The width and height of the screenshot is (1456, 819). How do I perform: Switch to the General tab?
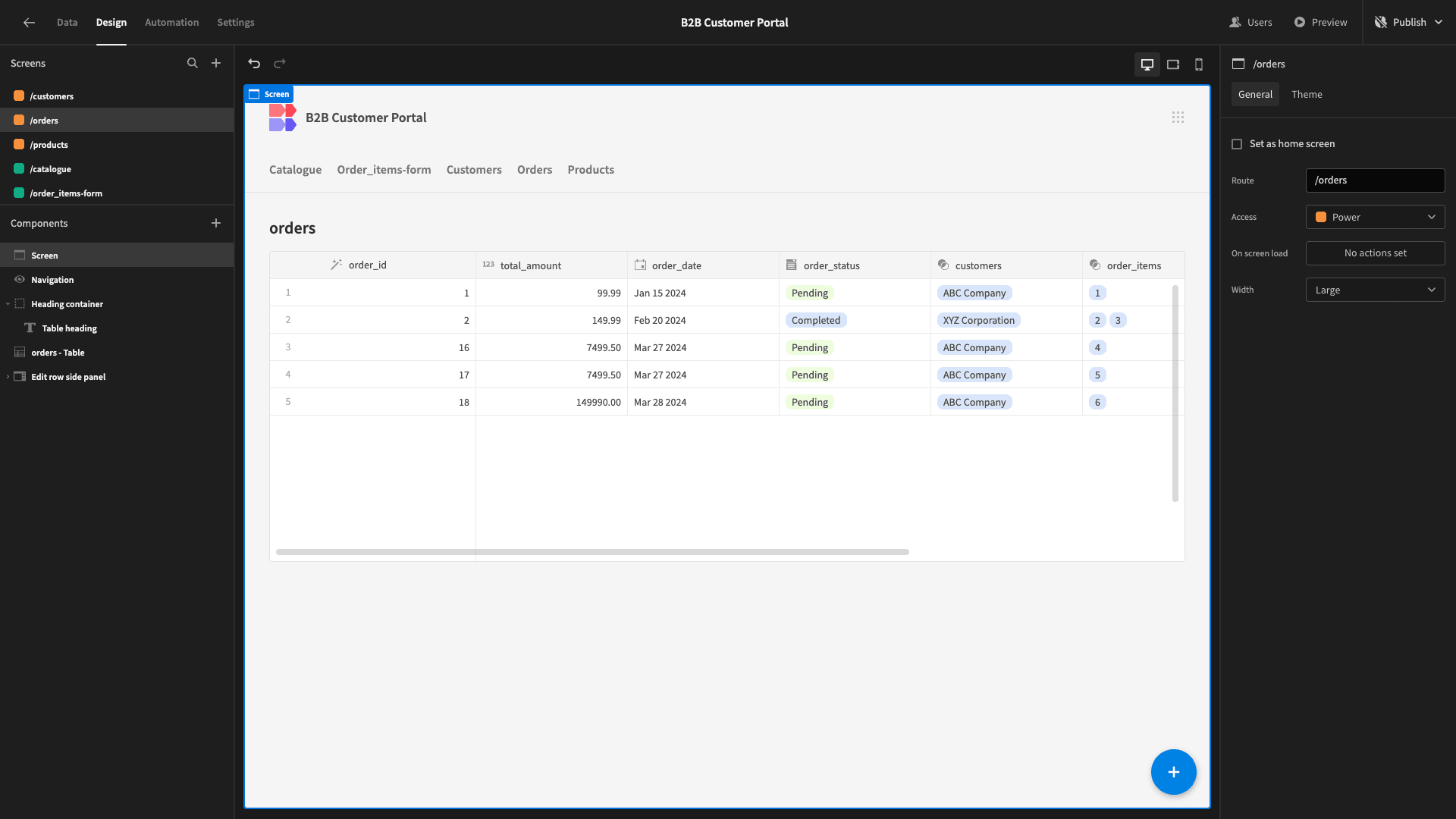click(1255, 94)
